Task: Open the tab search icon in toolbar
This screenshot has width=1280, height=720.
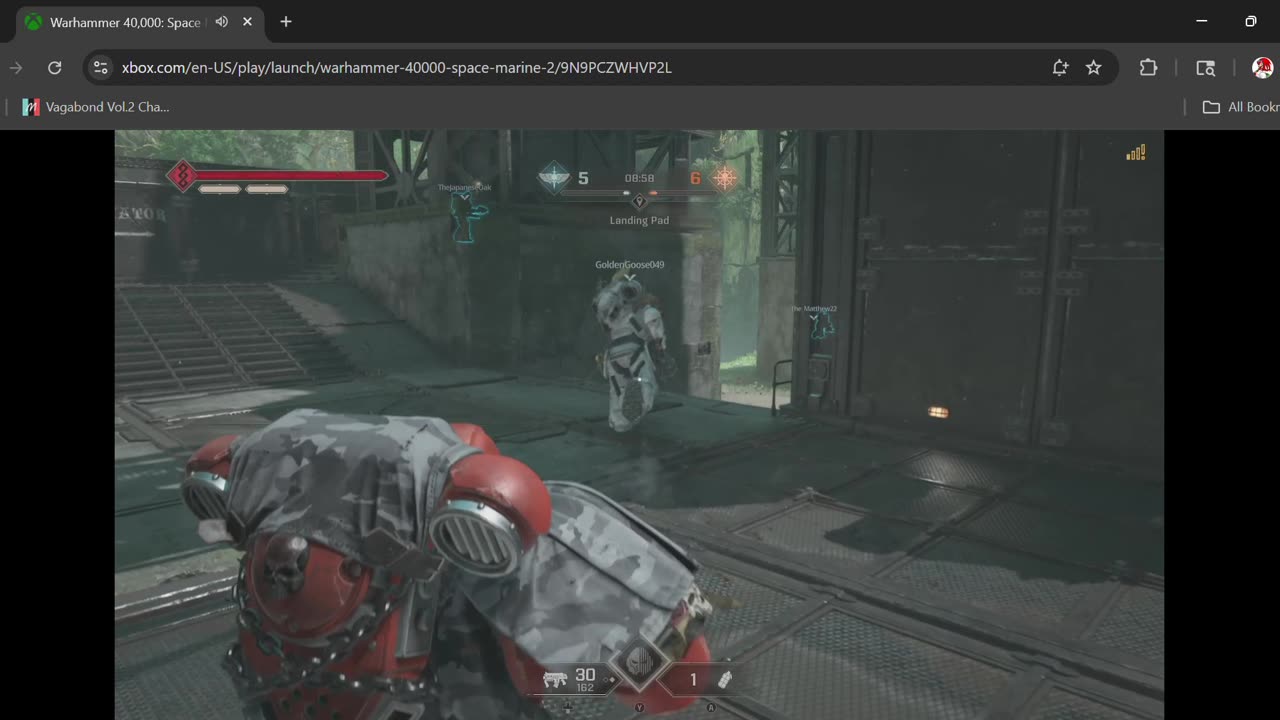Action: (x=1206, y=68)
